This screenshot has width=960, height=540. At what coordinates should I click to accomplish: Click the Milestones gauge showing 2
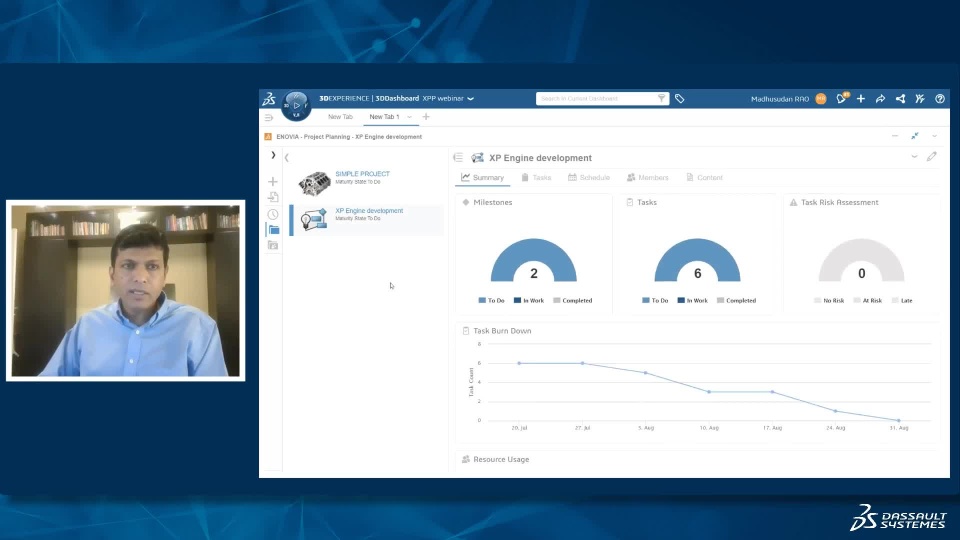(x=534, y=261)
